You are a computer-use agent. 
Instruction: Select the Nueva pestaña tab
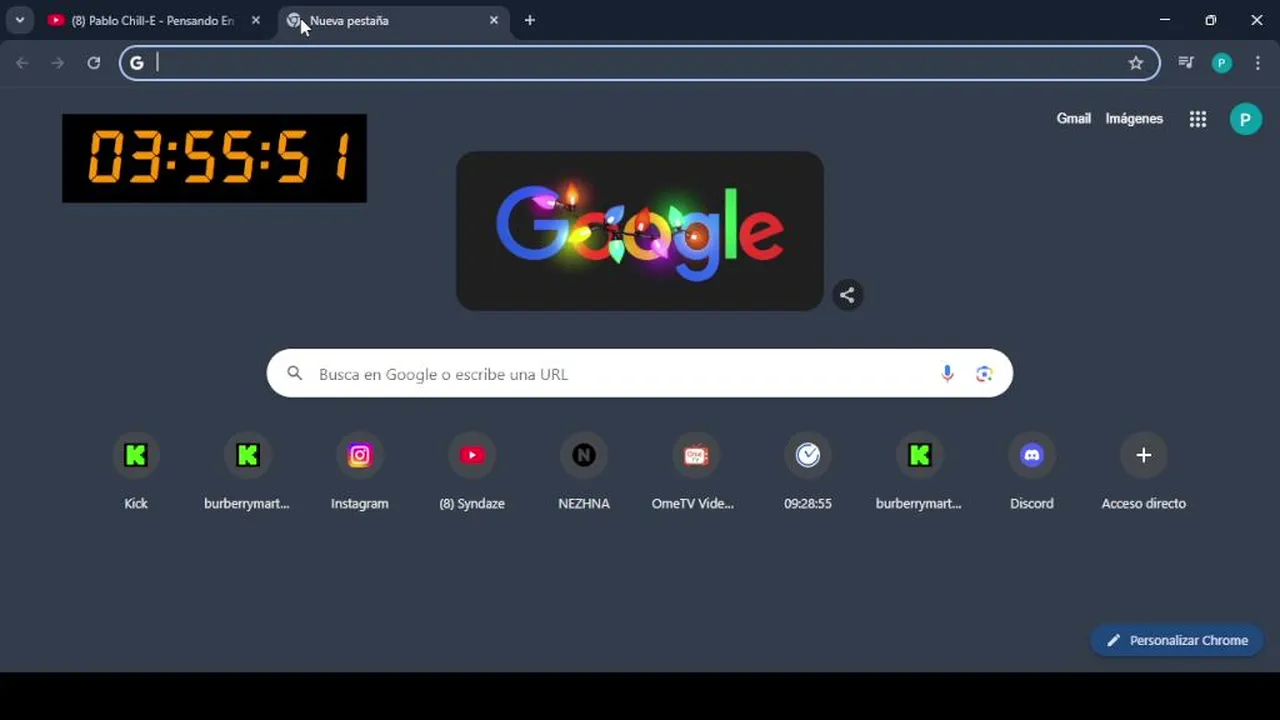393,20
